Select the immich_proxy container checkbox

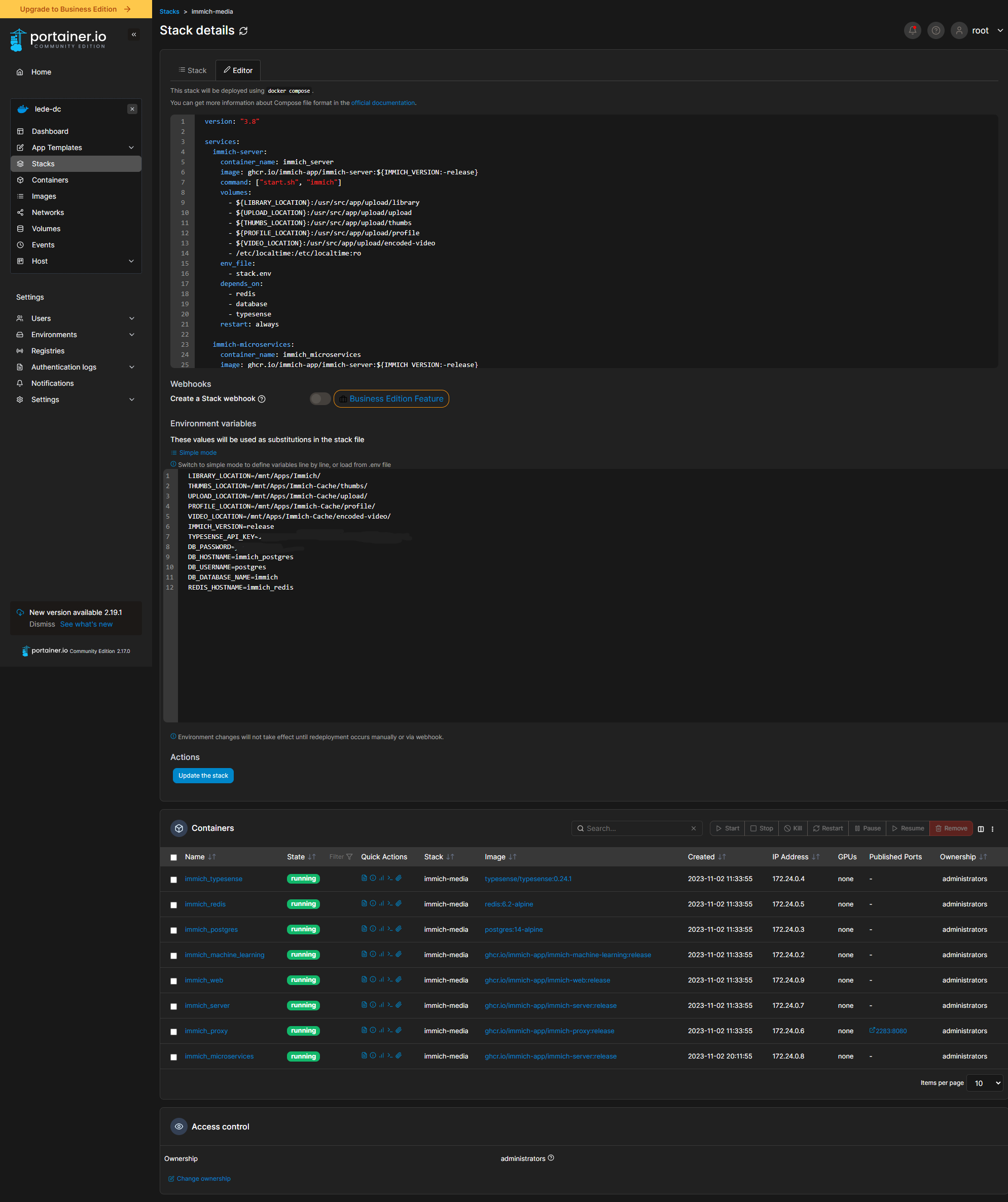point(173,1032)
